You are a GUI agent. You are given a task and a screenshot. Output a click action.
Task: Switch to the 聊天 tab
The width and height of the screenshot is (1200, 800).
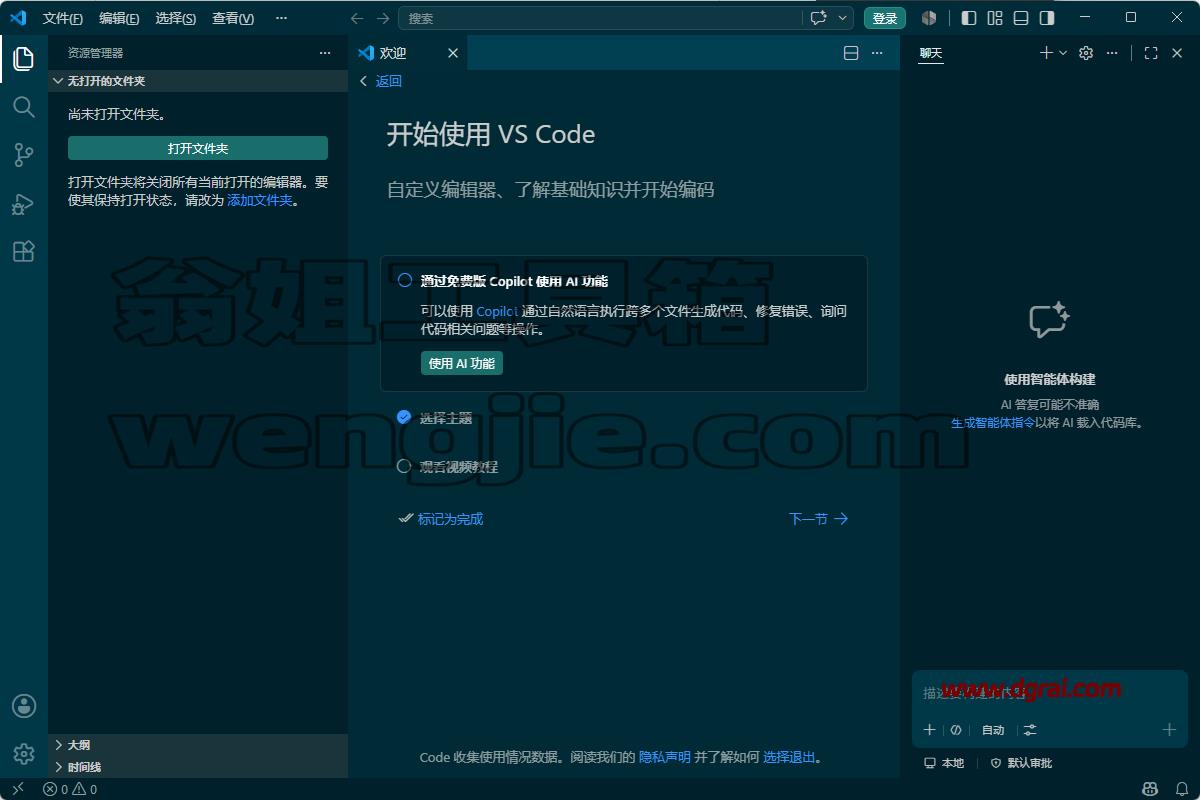coord(931,53)
